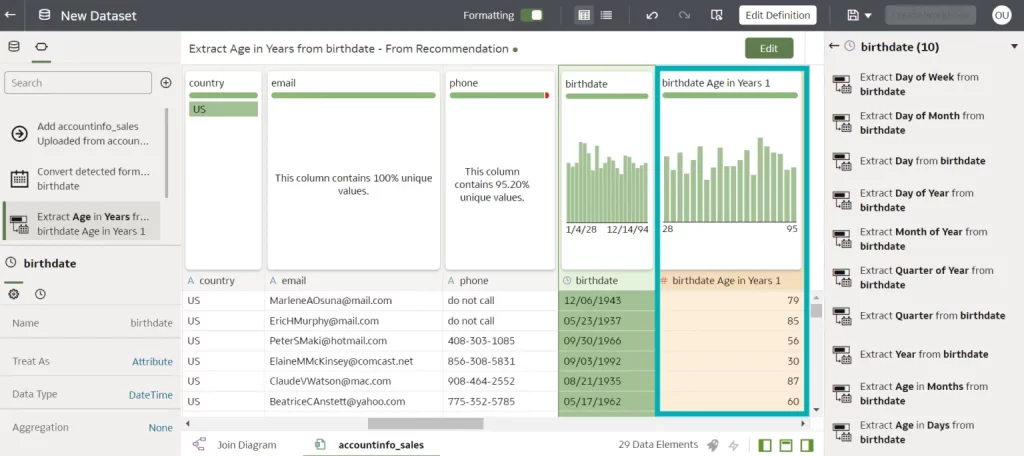The height and width of the screenshot is (456, 1024).
Task: Click in the Search input field
Action: (78, 83)
